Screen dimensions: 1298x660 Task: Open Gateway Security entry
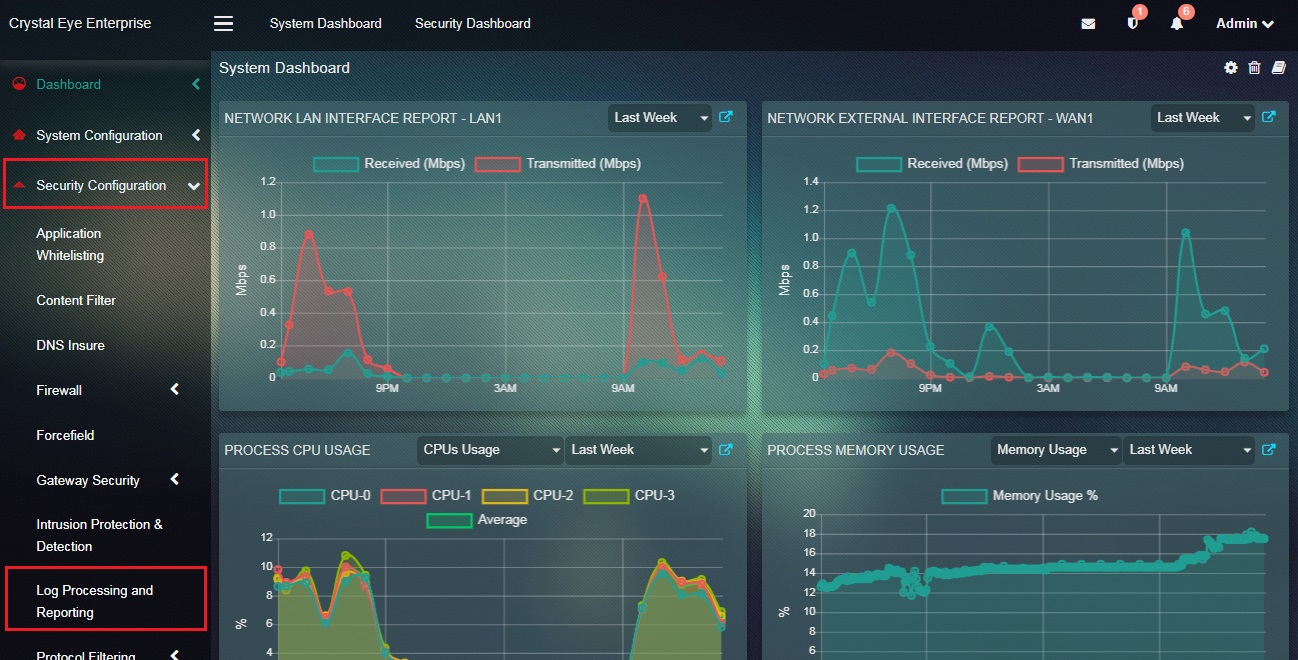point(88,480)
